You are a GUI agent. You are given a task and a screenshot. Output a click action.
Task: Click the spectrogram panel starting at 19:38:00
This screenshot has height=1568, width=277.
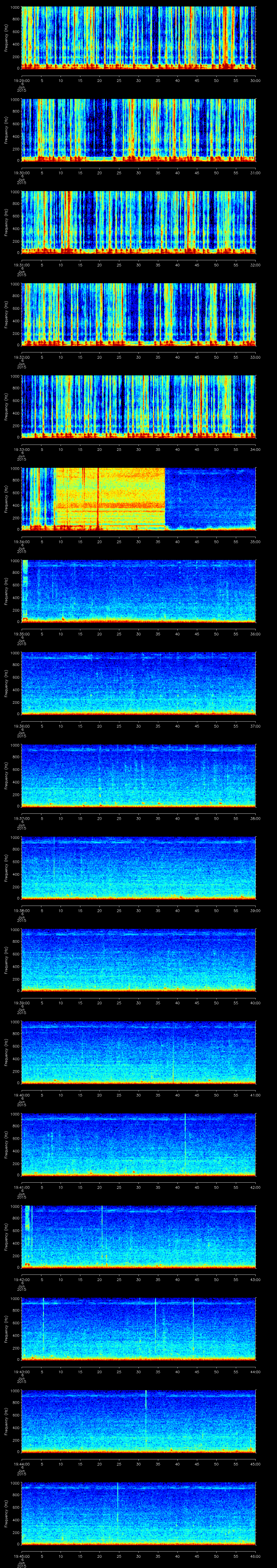139,868
